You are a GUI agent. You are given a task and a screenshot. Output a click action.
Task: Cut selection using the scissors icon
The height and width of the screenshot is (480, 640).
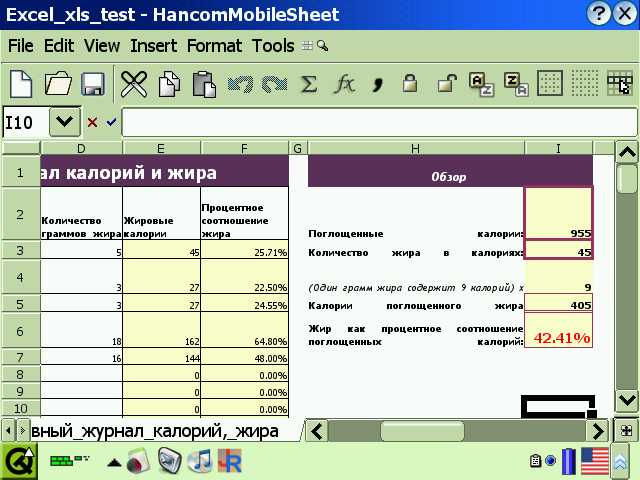pyautogui.click(x=134, y=84)
